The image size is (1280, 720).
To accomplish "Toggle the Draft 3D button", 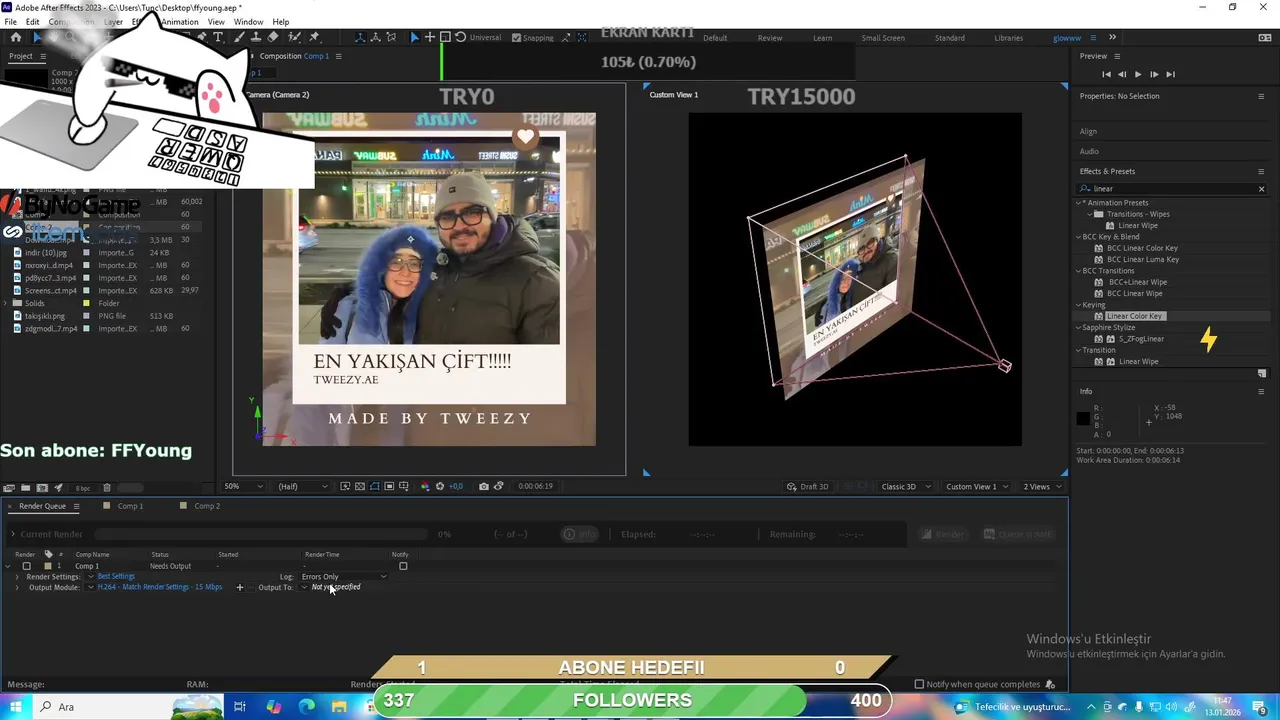I will pyautogui.click(x=809, y=486).
